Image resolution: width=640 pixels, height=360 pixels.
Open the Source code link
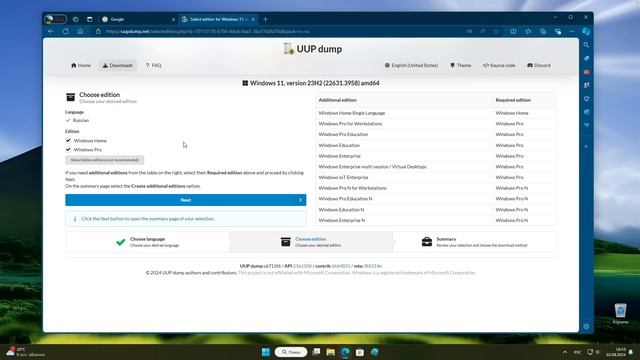coord(499,65)
